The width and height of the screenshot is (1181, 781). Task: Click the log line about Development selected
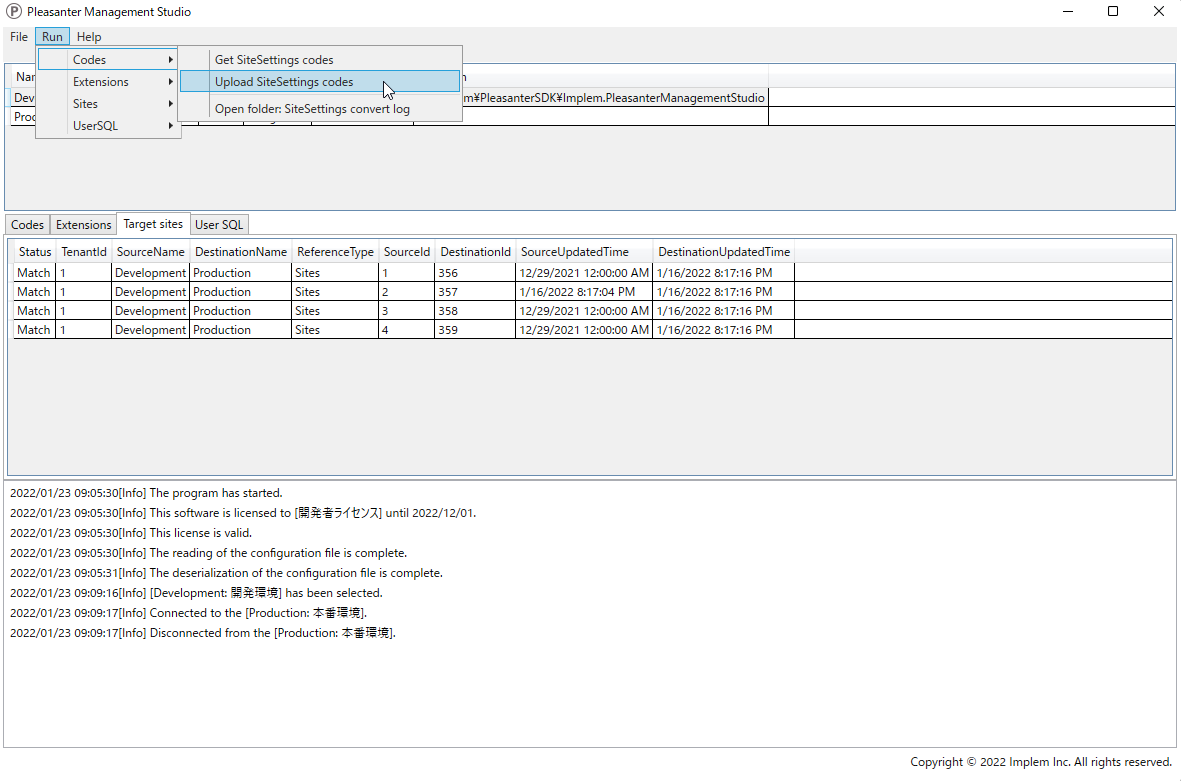pos(196,593)
